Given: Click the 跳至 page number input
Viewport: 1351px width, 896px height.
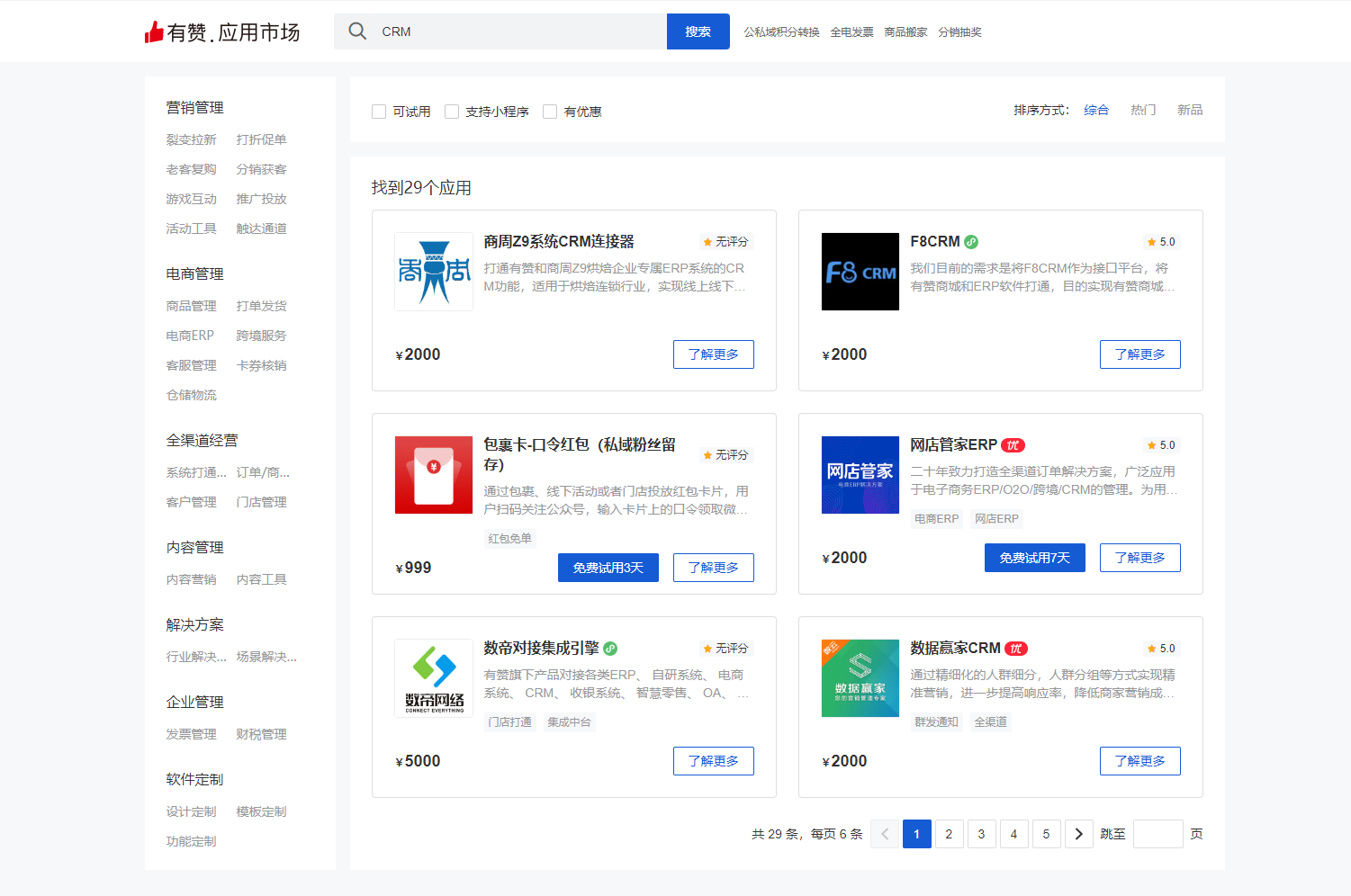Looking at the screenshot, I should point(1158,834).
